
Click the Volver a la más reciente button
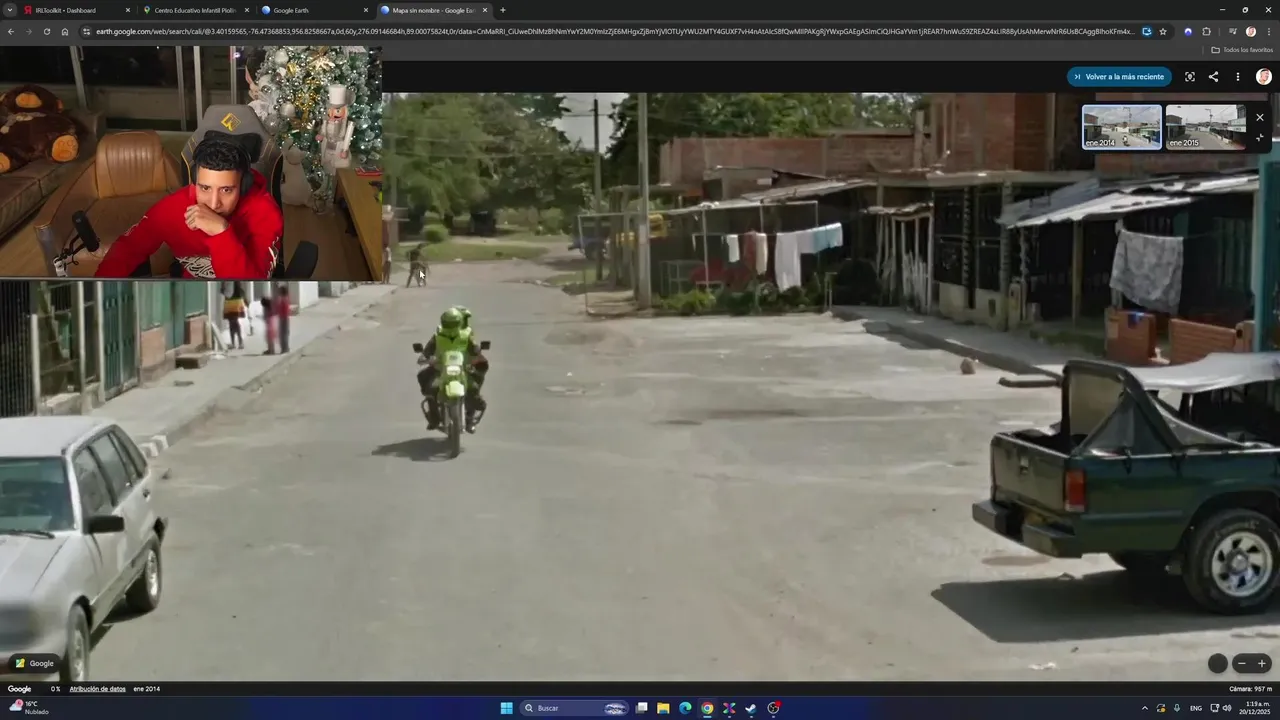(1119, 77)
